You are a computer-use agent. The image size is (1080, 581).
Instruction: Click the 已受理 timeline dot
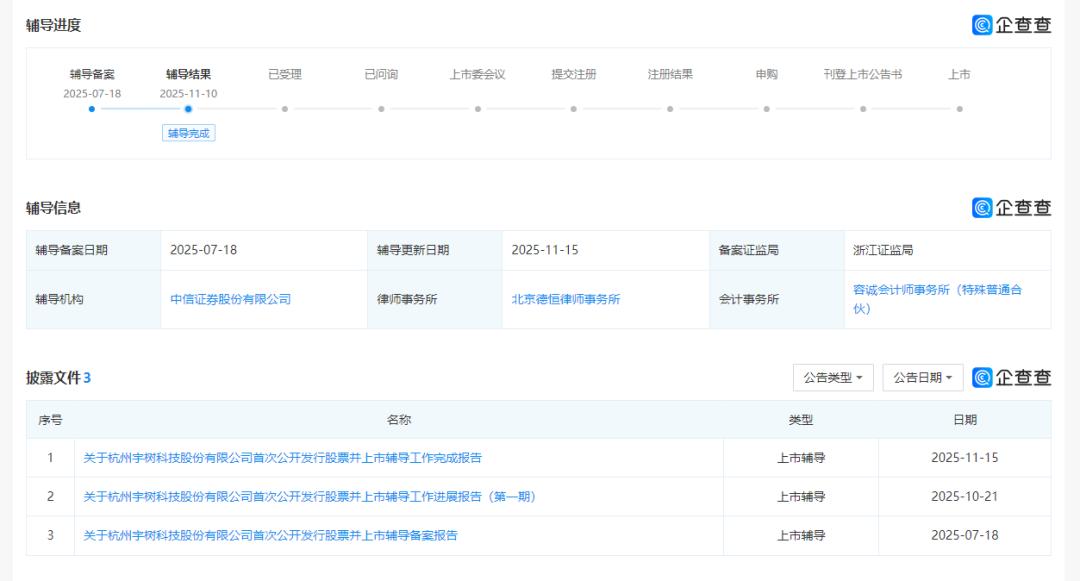pyautogui.click(x=284, y=109)
